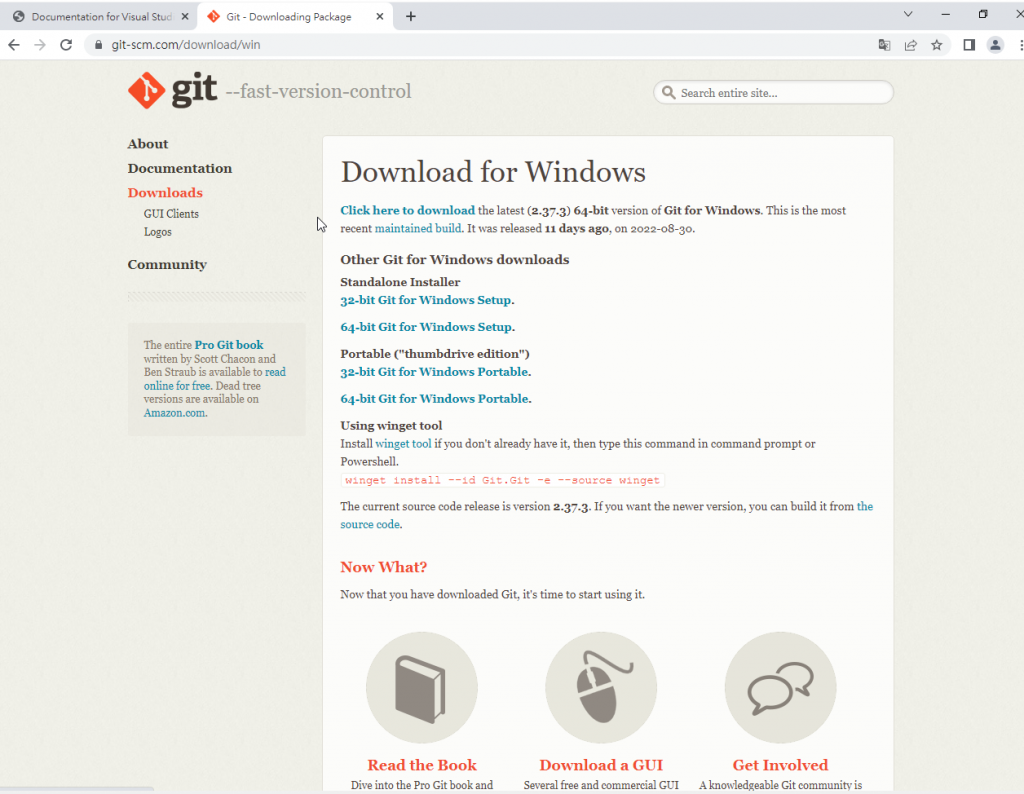Reload the page with the refresh icon

(66, 44)
